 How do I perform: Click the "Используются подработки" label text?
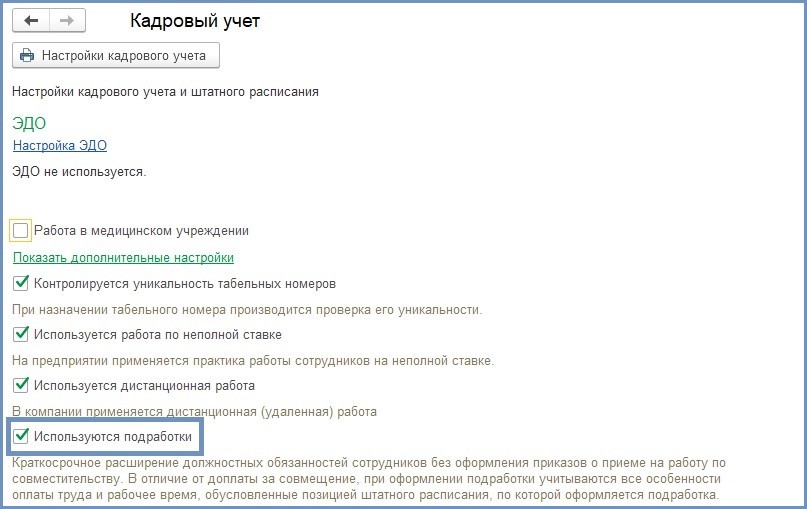coord(112,436)
